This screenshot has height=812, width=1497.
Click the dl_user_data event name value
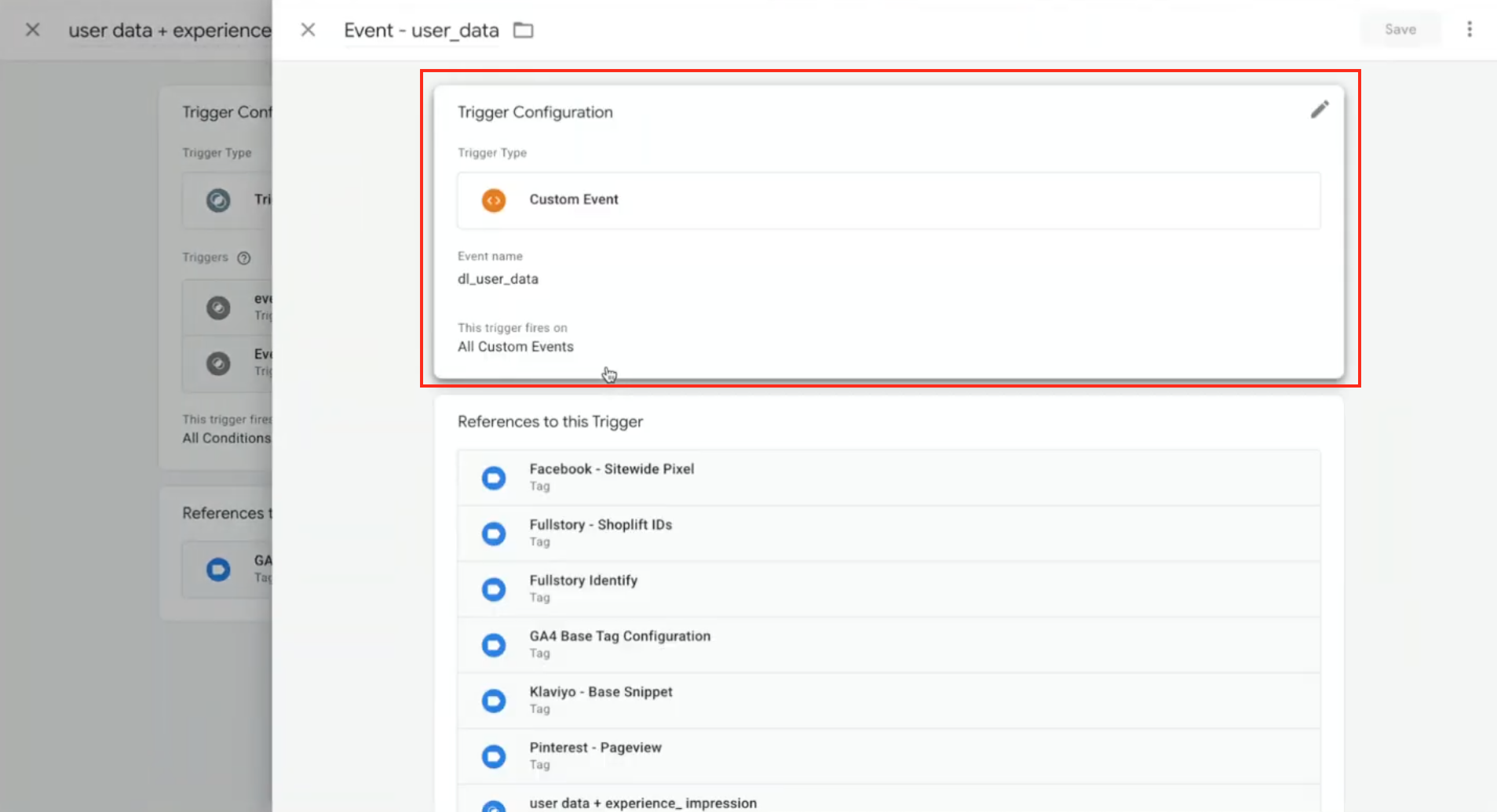[498, 279]
